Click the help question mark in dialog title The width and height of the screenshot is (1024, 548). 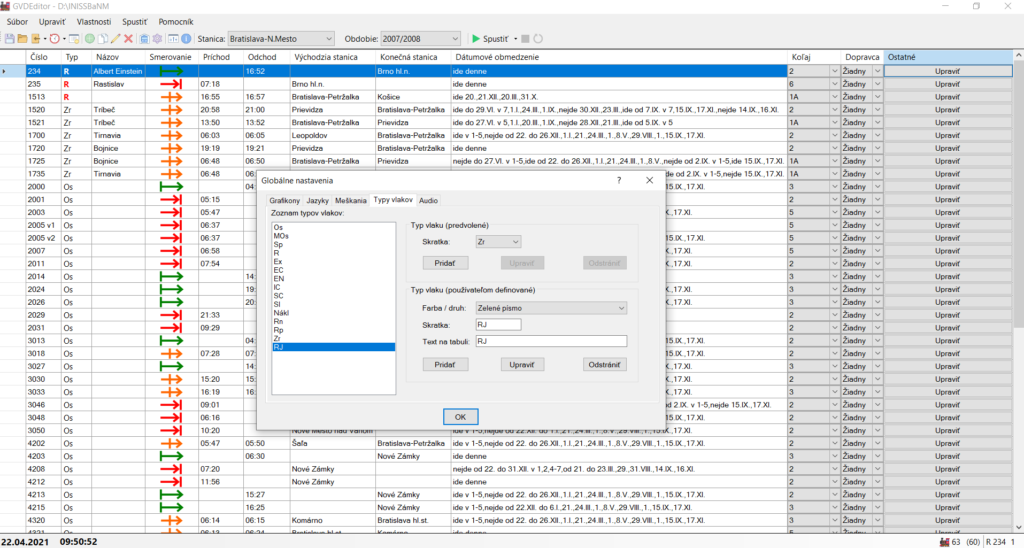point(619,180)
